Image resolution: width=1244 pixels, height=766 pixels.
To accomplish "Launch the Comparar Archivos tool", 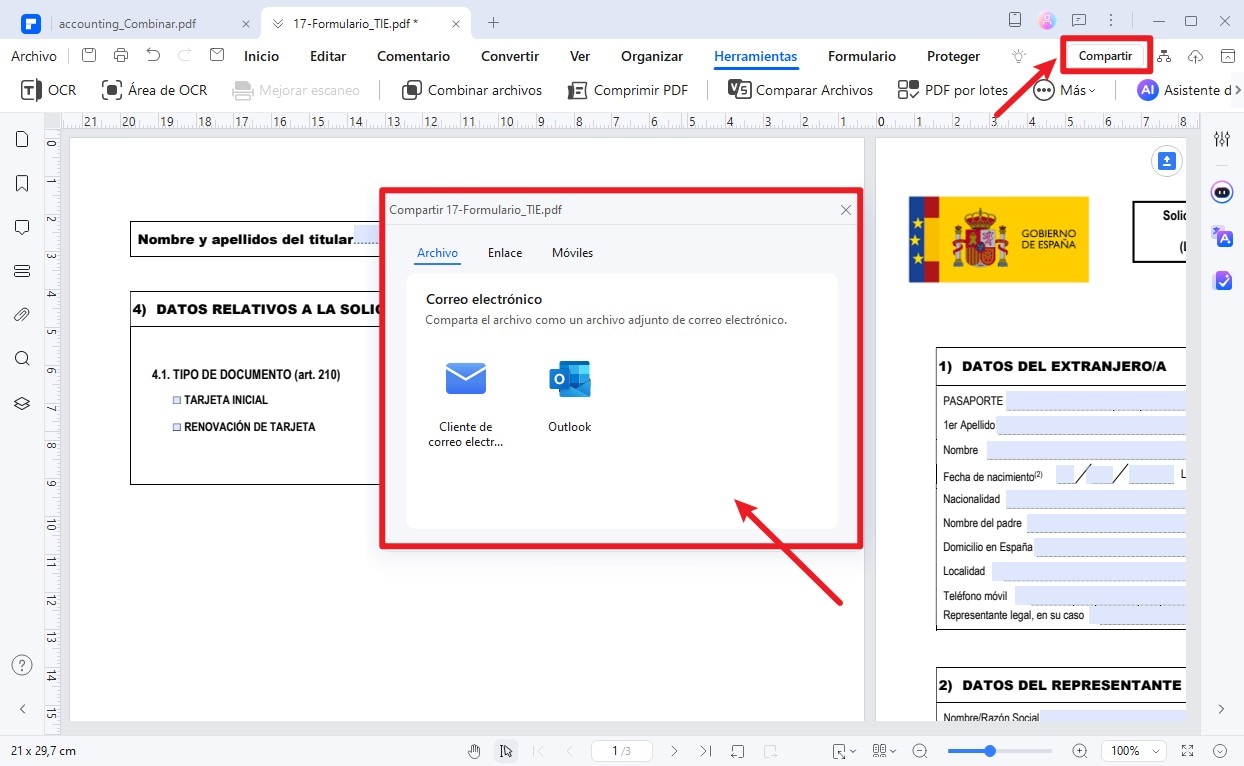I will tap(801, 90).
